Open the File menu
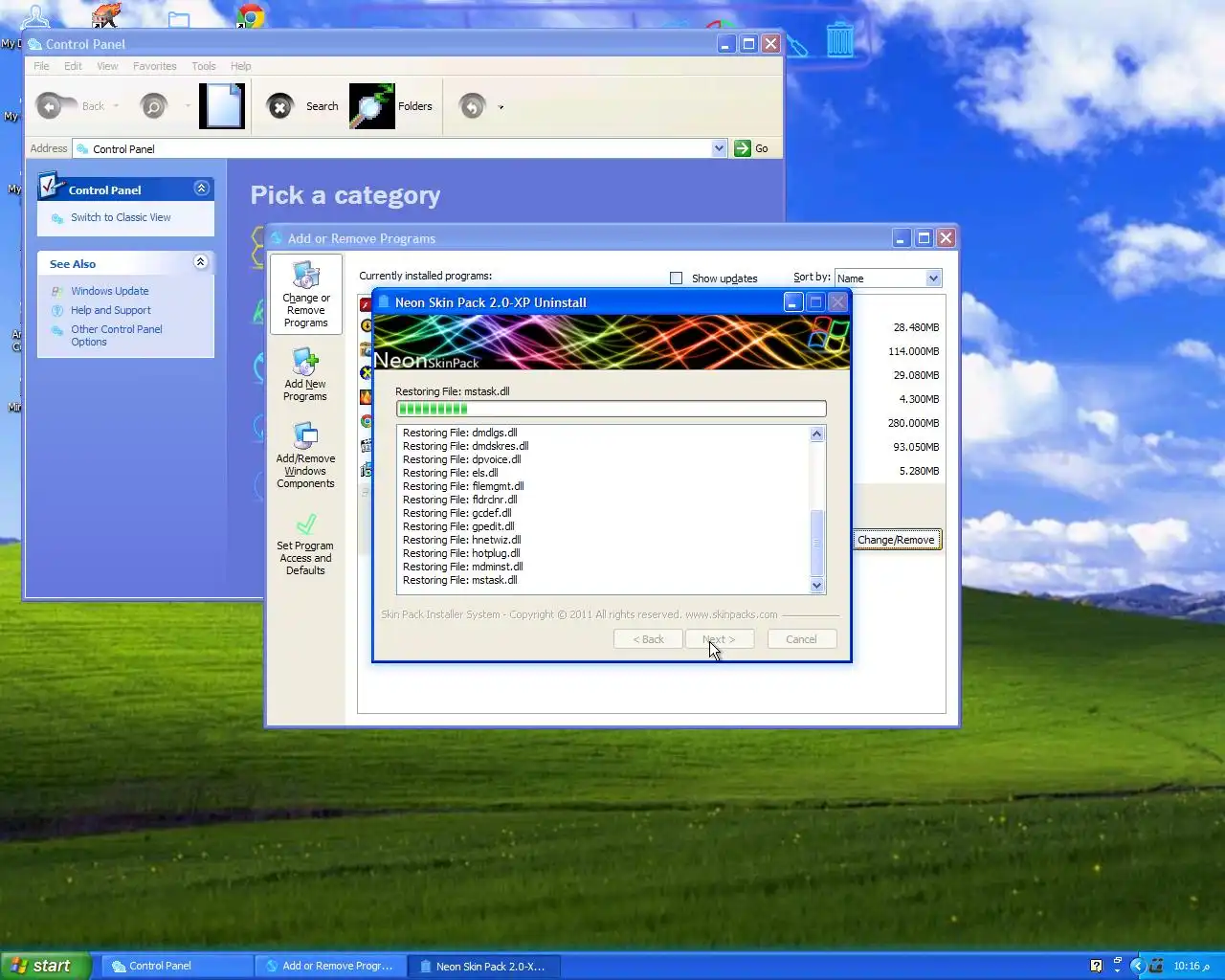This screenshot has height=980, width=1225. 41,66
